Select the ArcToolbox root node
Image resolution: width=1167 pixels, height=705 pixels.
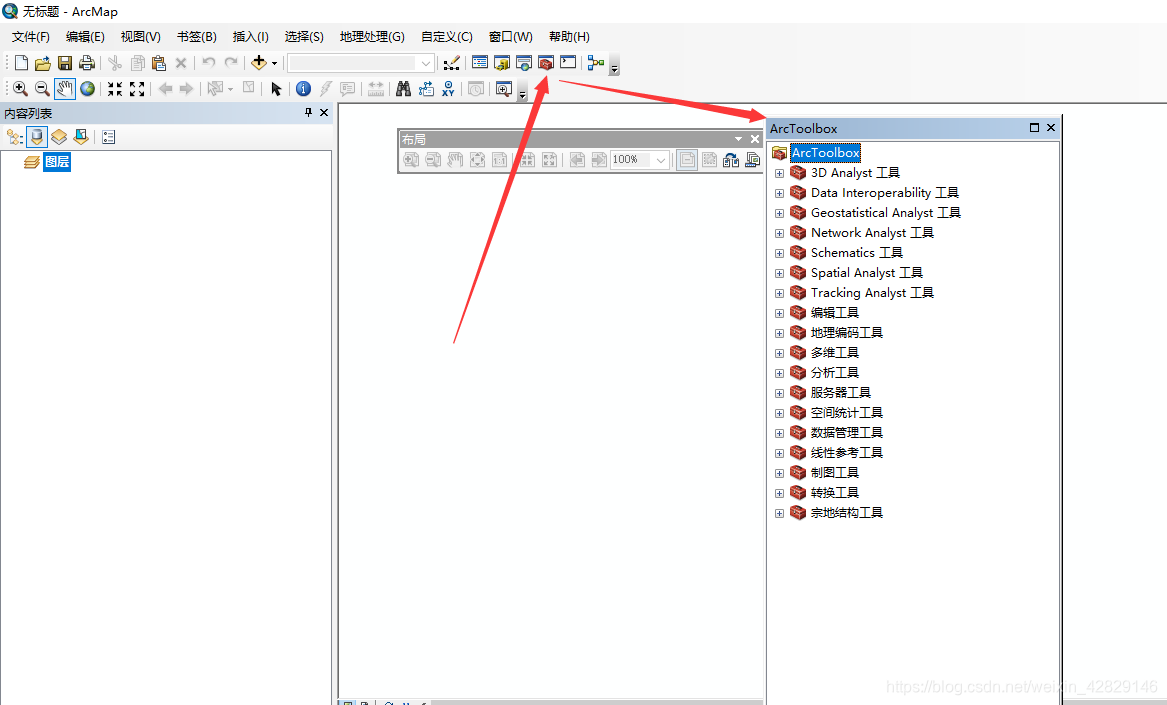(825, 153)
